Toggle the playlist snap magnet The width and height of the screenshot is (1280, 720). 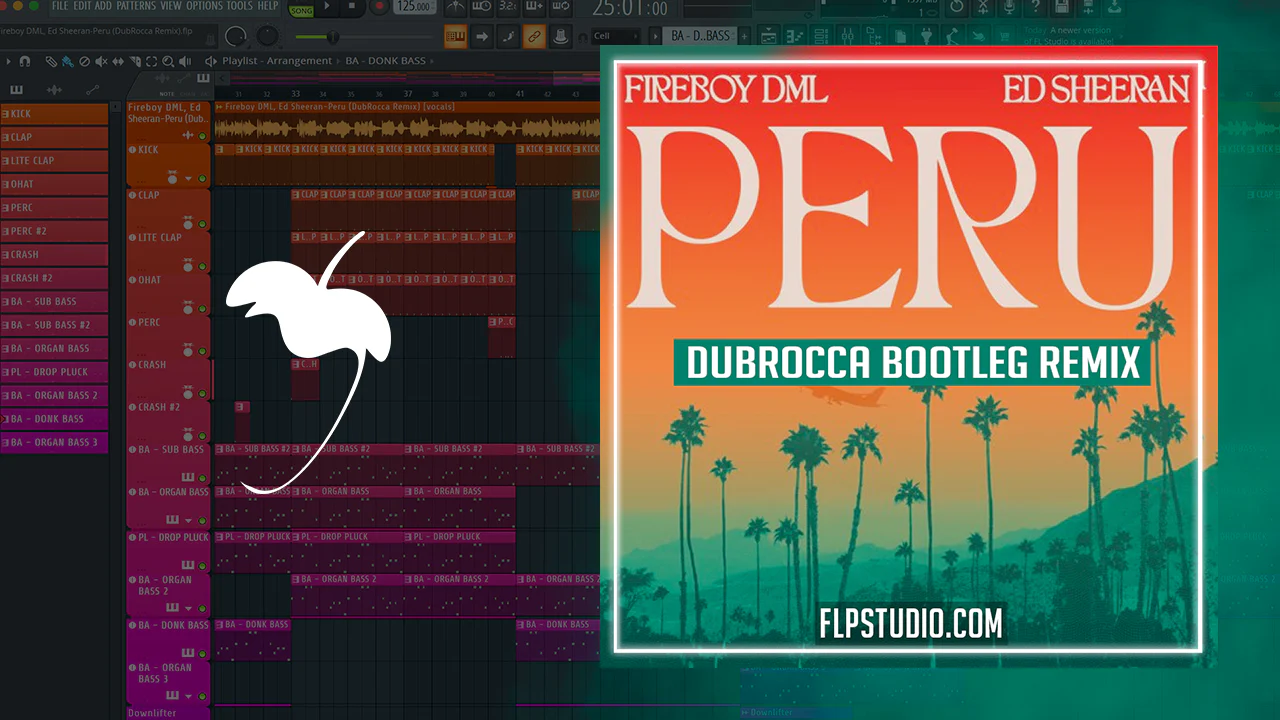pos(25,61)
